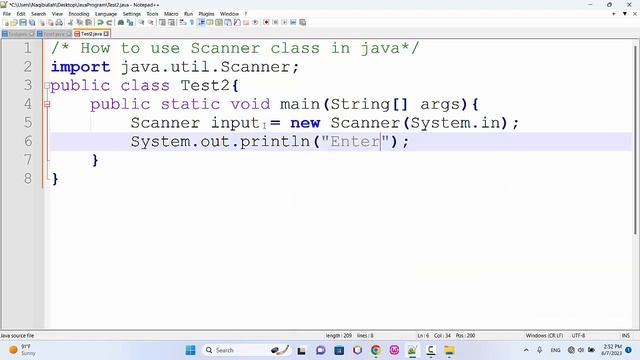Copy selection with the Copy toolbar icon
The image size is (640, 360).
(79, 22)
